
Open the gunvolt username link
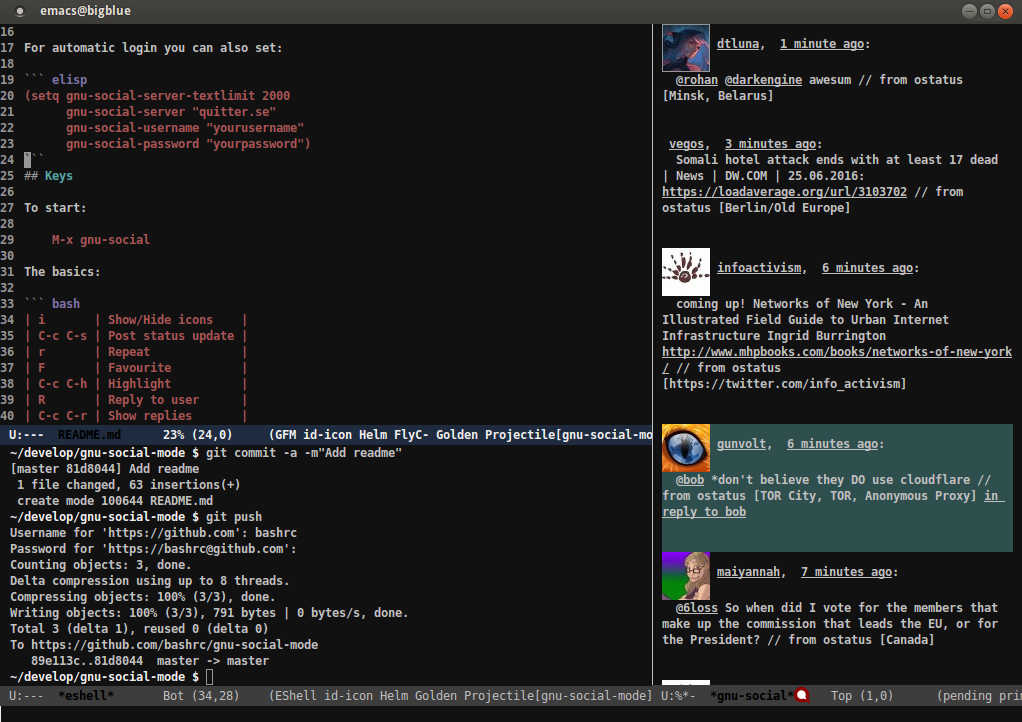coord(742,444)
